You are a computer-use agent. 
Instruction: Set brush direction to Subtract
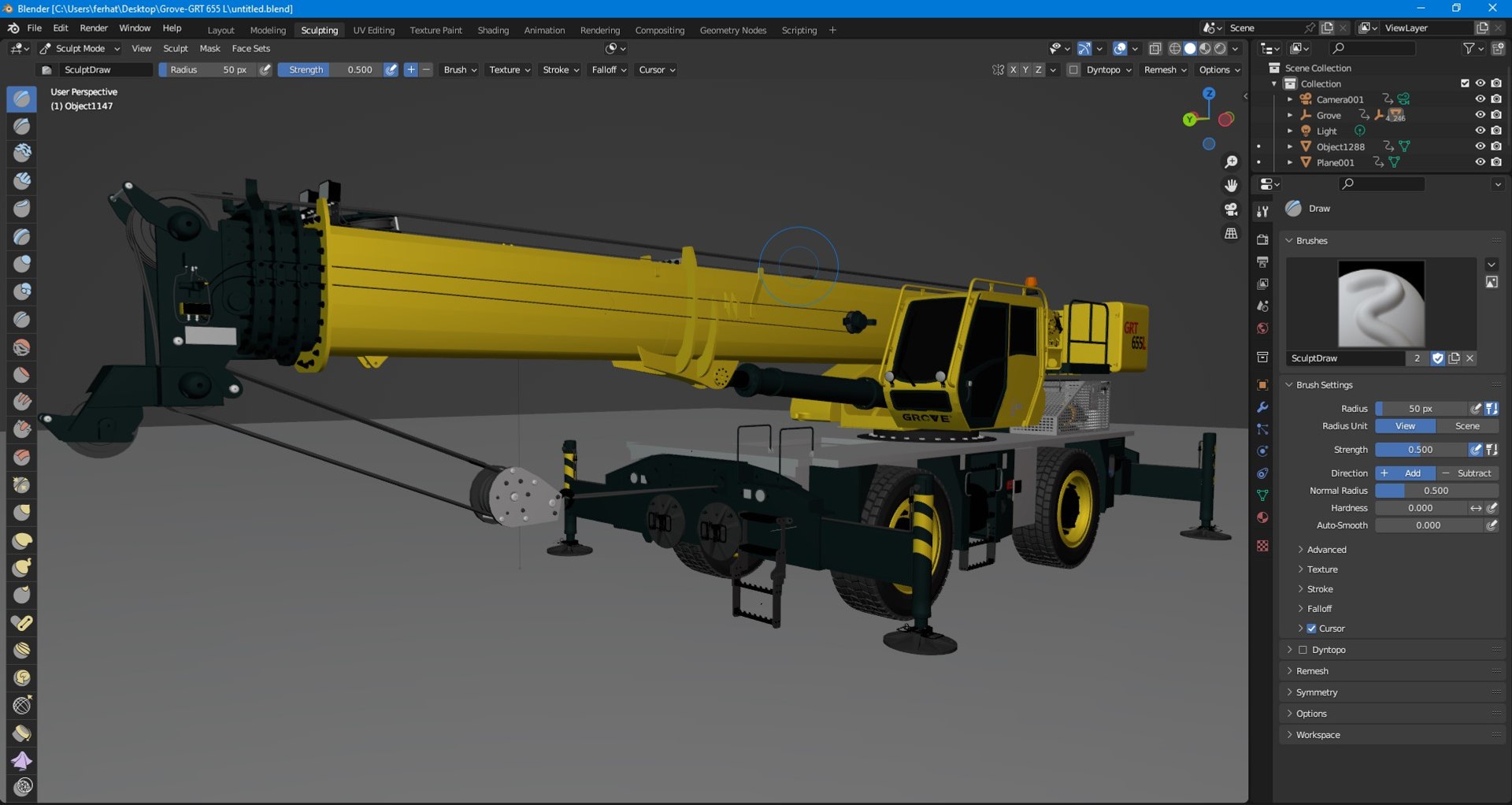click(1468, 473)
